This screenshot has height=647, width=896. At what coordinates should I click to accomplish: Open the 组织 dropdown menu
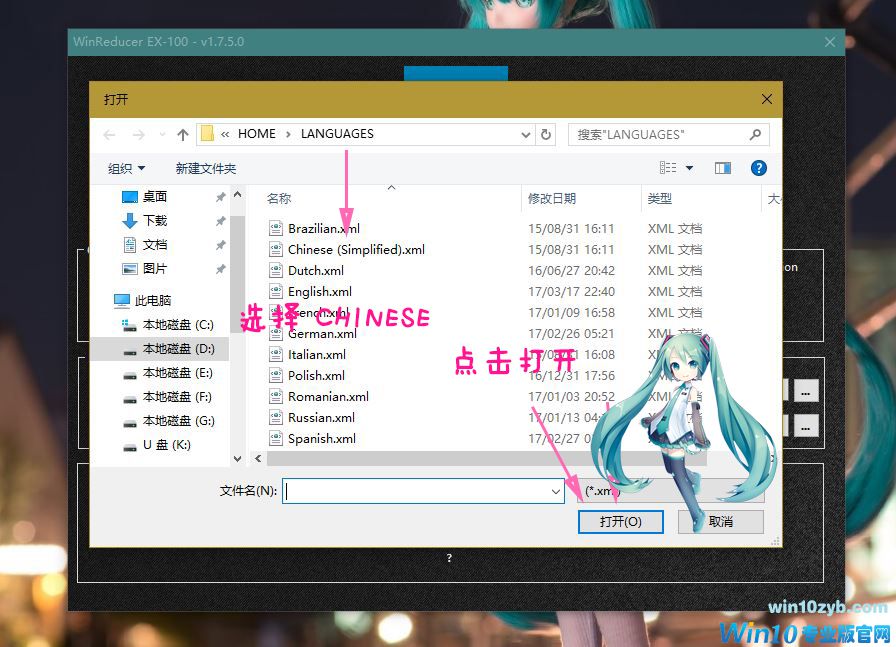tap(126, 169)
